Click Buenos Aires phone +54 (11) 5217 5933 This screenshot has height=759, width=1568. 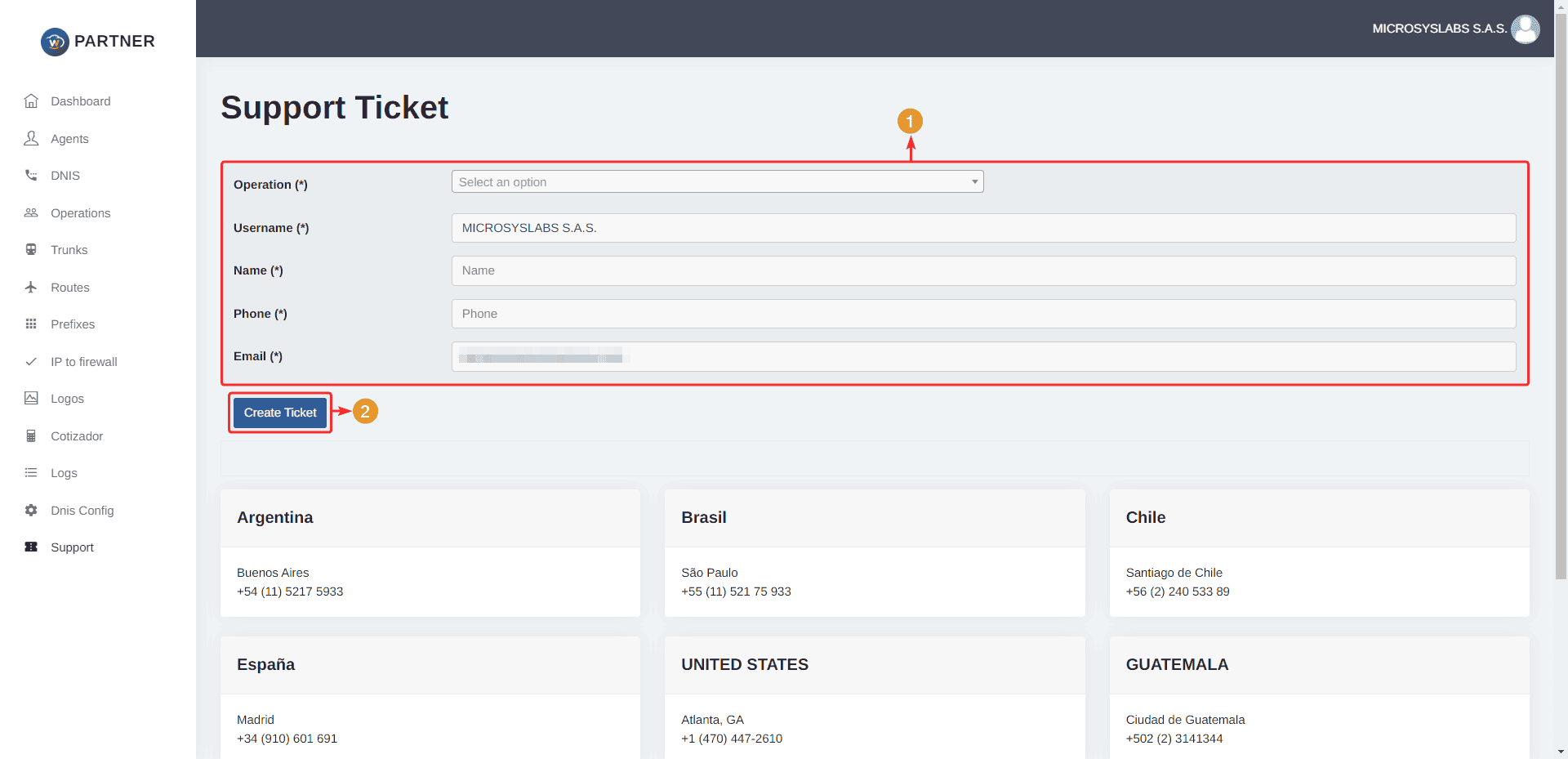tap(290, 592)
